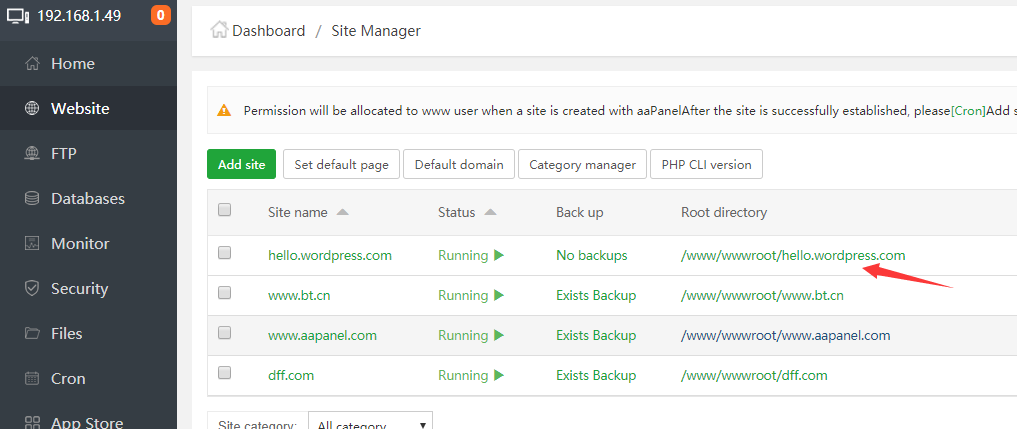Click the Website globe icon

pos(32,109)
